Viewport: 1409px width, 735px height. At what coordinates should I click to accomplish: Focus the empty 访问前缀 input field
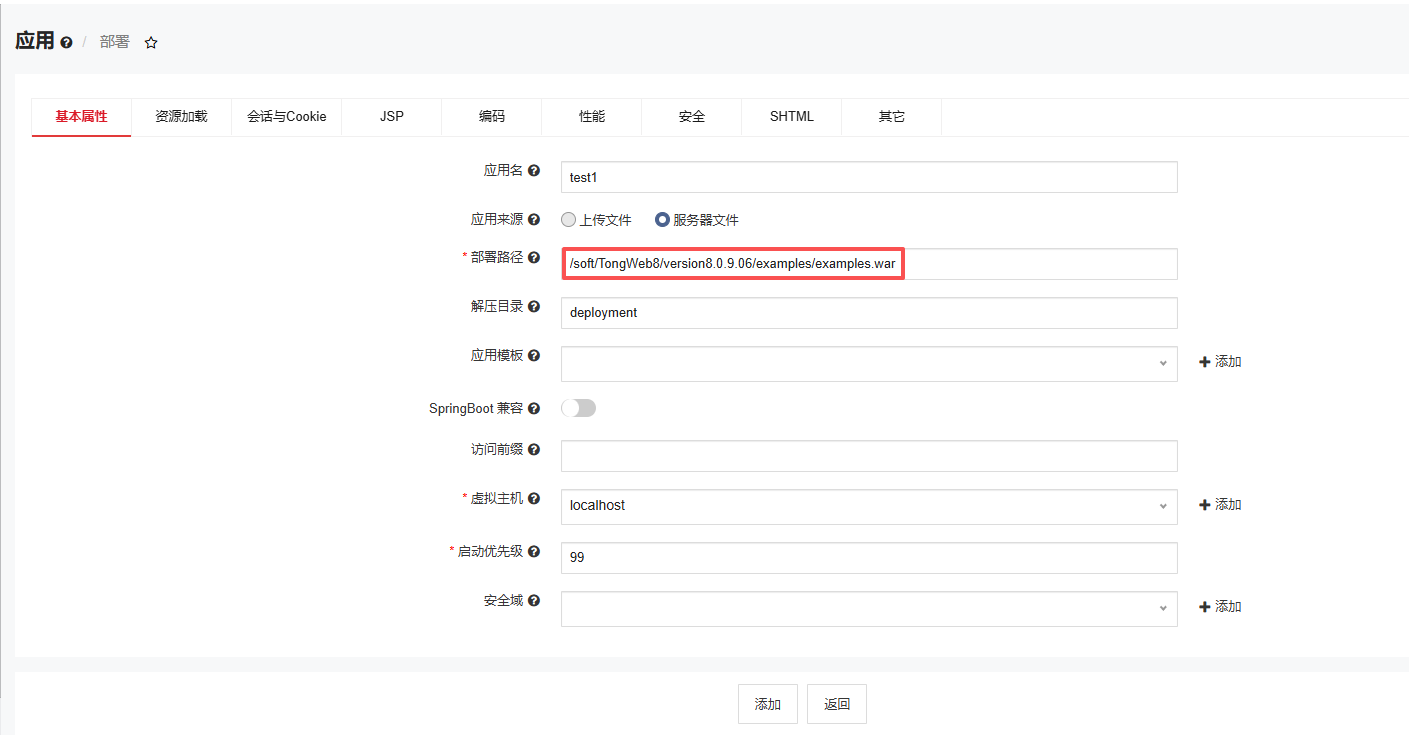point(869,456)
